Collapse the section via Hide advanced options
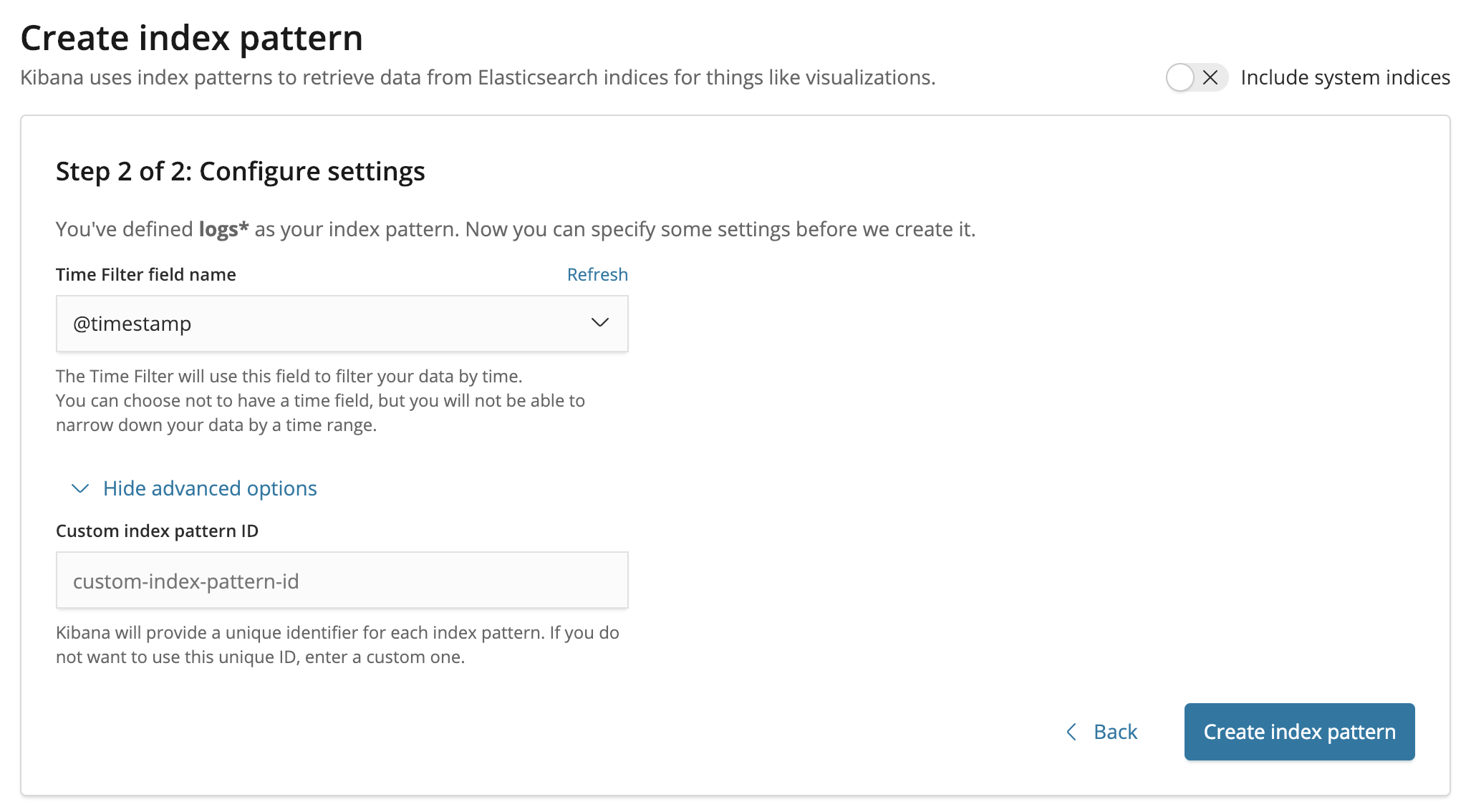 pos(210,488)
